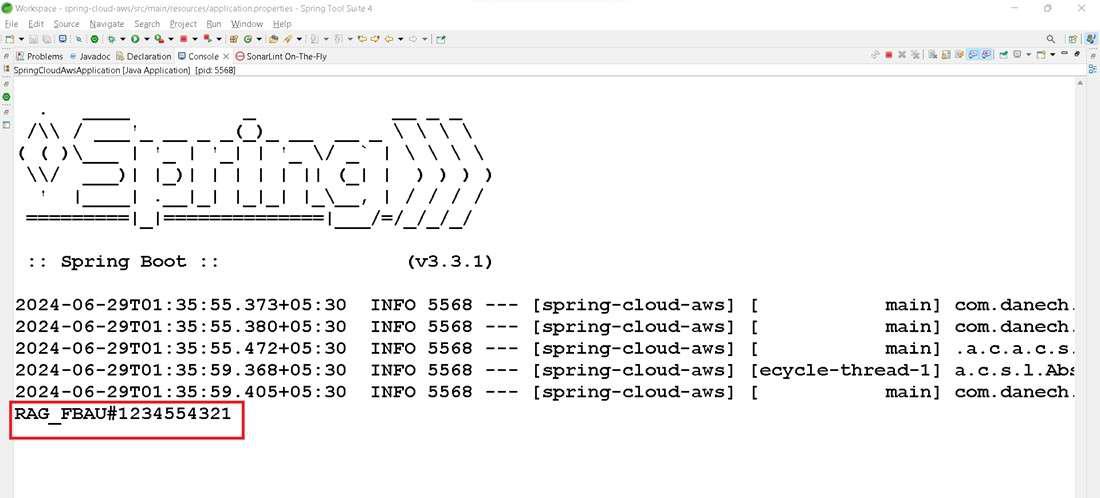Screen dimensions: 1100x498
Task: Click the Open Console icon
Action: click(x=1041, y=54)
